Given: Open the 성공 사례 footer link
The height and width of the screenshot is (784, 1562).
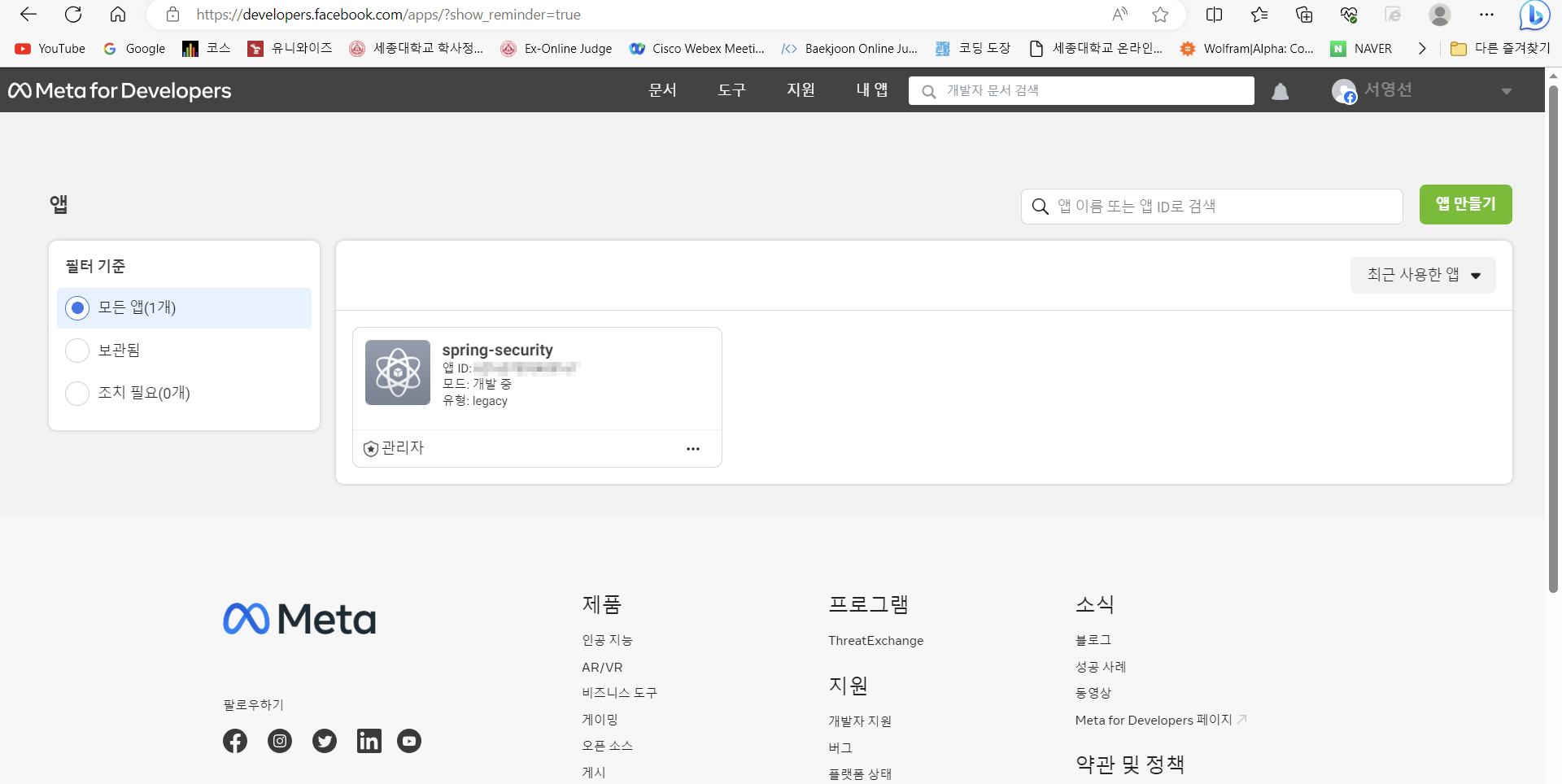Looking at the screenshot, I should click(x=1101, y=667).
